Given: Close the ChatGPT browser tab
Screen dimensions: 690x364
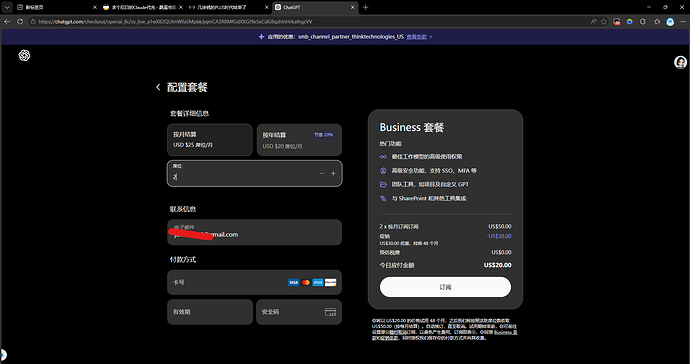Looking at the screenshot, I should pos(352,7).
